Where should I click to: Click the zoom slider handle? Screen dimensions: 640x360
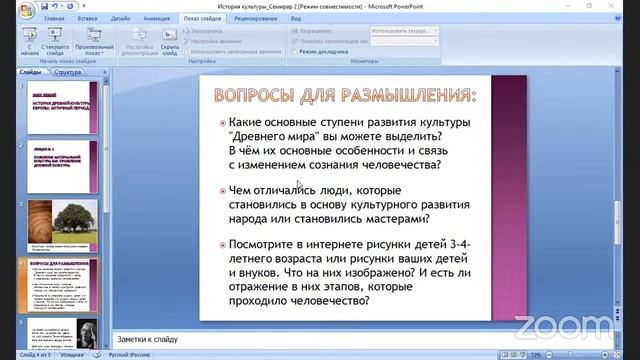[570, 355]
